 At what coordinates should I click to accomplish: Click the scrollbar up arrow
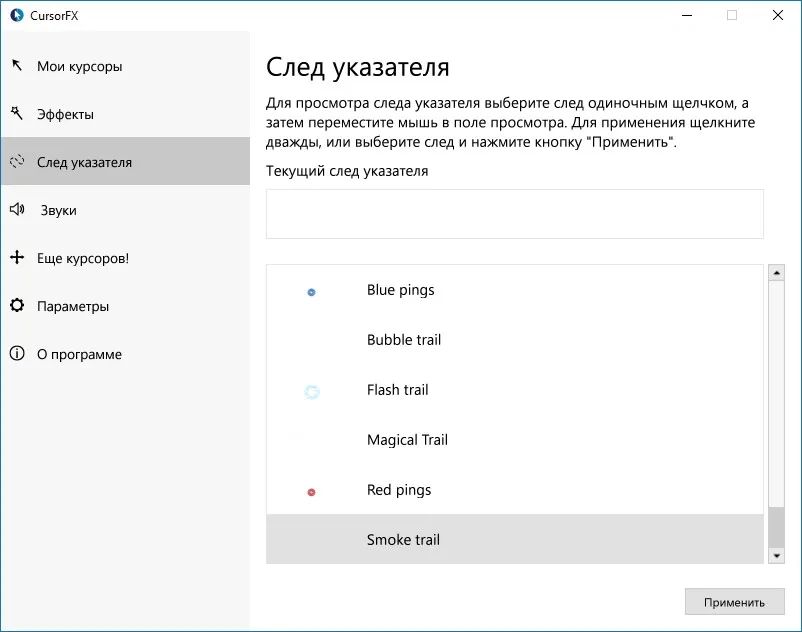776,273
